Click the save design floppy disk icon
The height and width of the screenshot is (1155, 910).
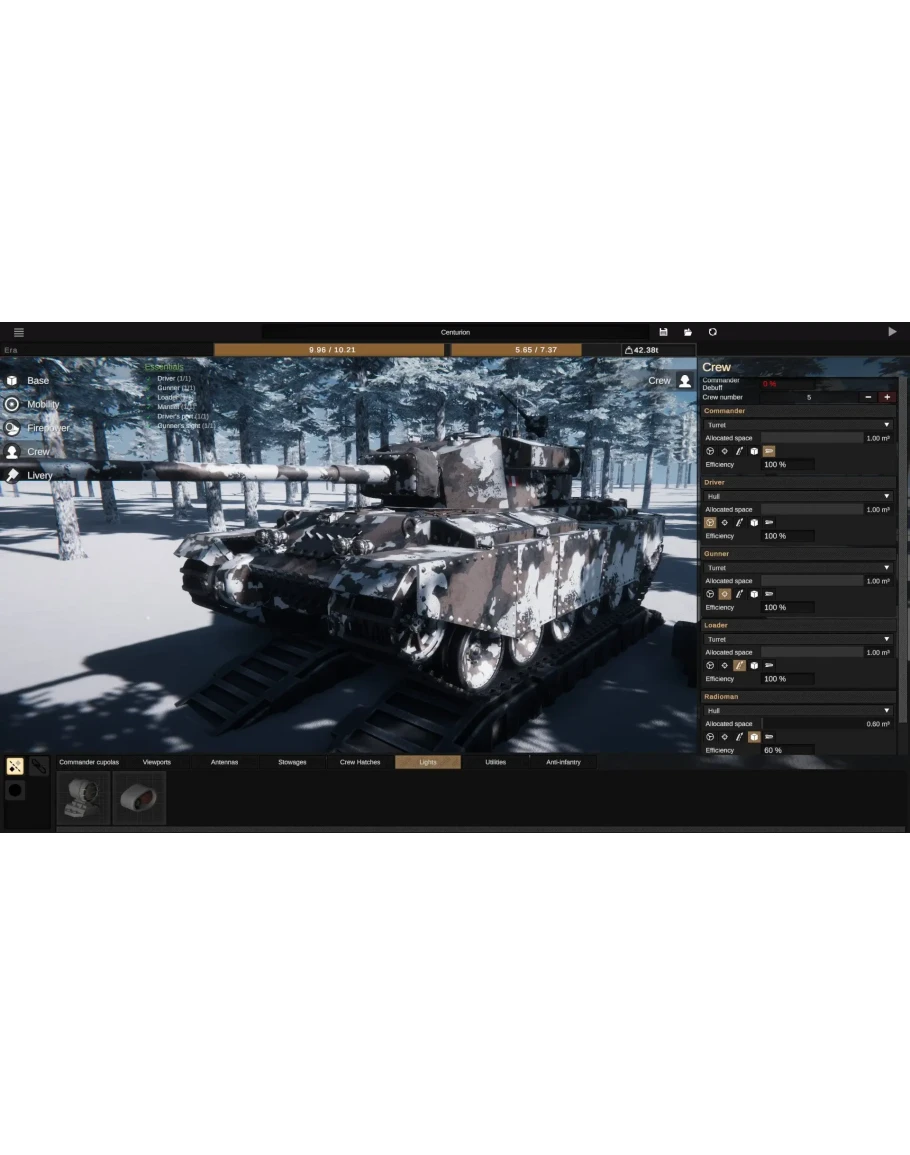coord(663,332)
